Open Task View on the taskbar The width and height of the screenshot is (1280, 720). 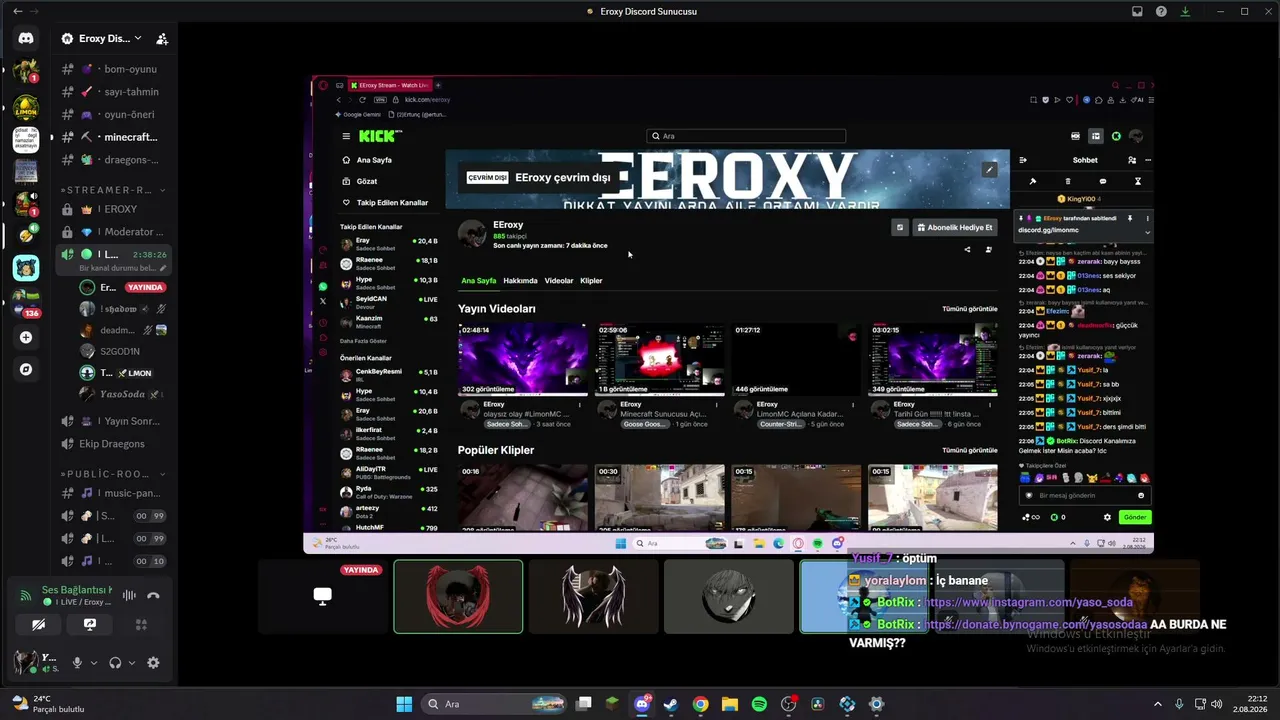[584, 704]
